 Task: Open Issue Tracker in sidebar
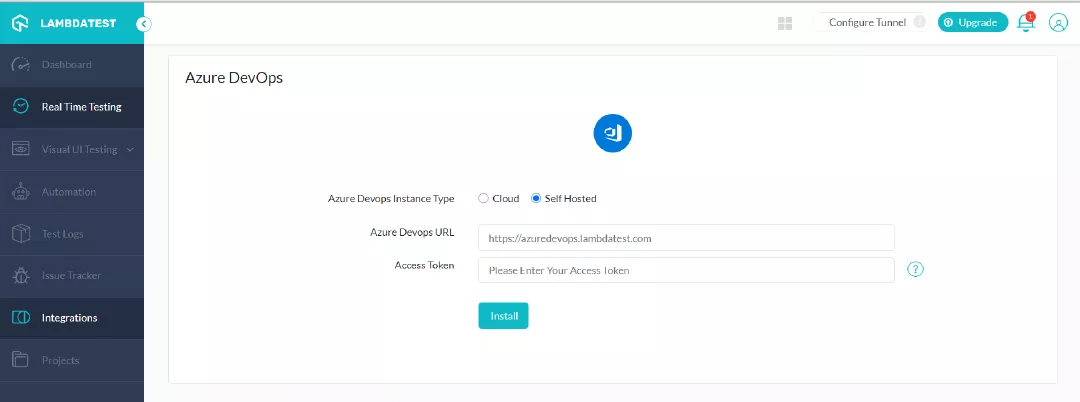[72, 276]
